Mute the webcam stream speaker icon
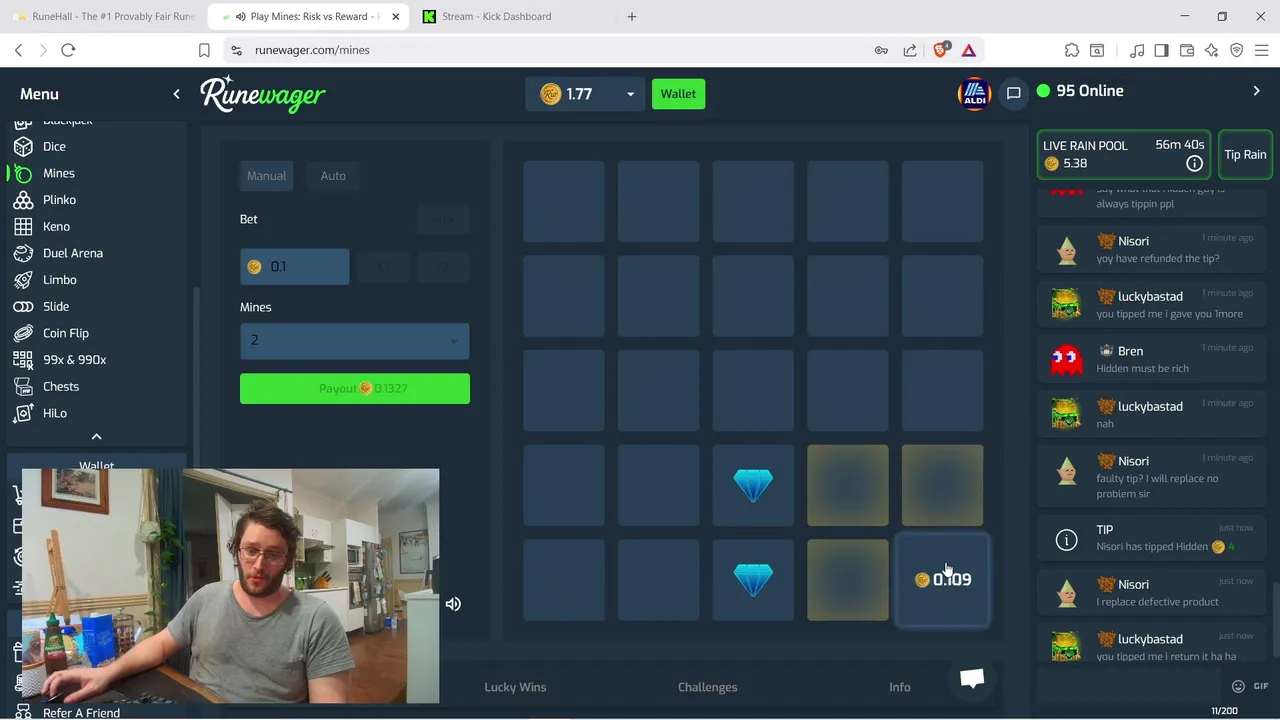This screenshot has height=720, width=1280. (x=453, y=604)
